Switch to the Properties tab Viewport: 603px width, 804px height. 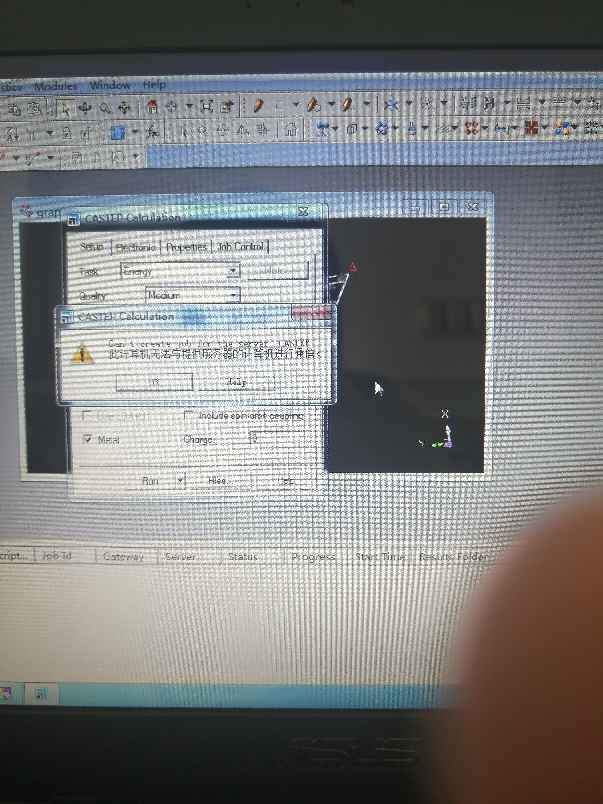tap(186, 247)
